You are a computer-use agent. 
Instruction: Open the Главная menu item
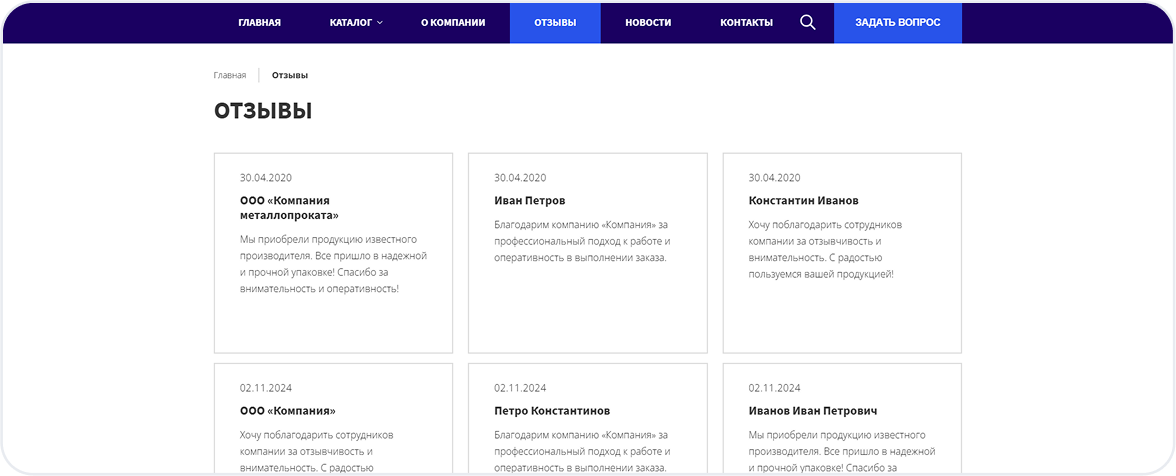(x=259, y=22)
